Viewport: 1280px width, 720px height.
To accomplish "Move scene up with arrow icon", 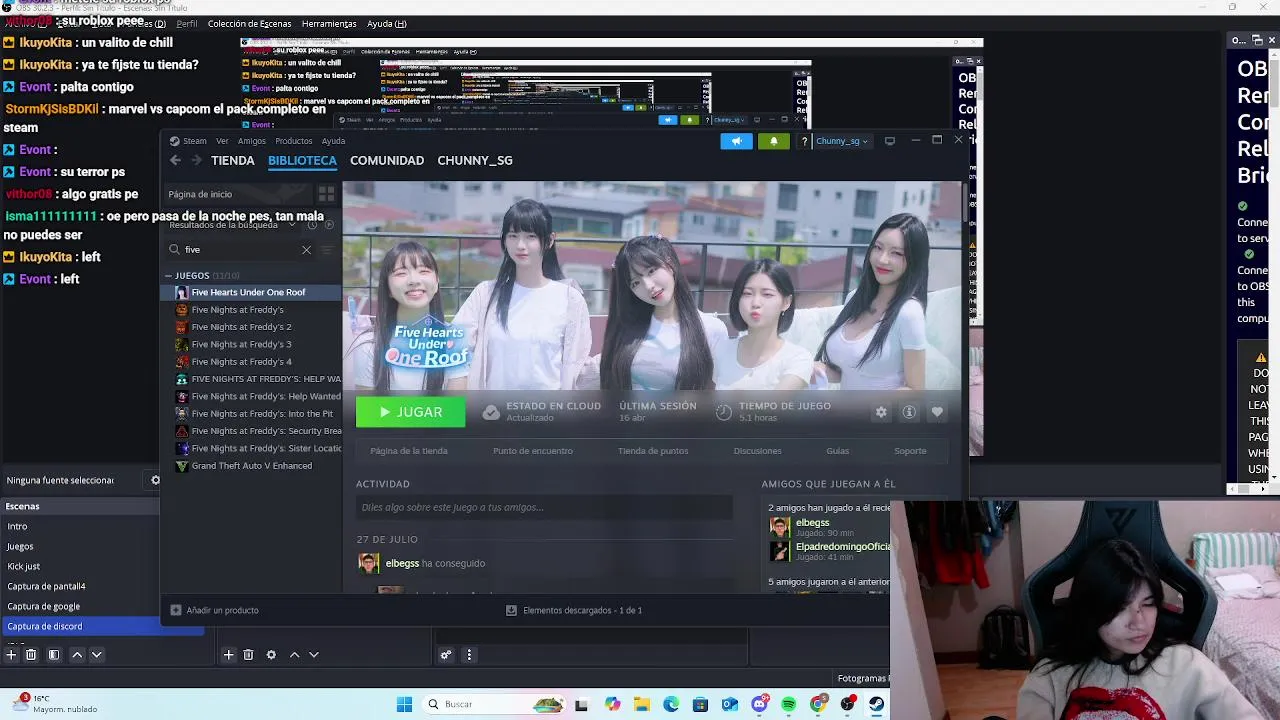I will [77, 655].
